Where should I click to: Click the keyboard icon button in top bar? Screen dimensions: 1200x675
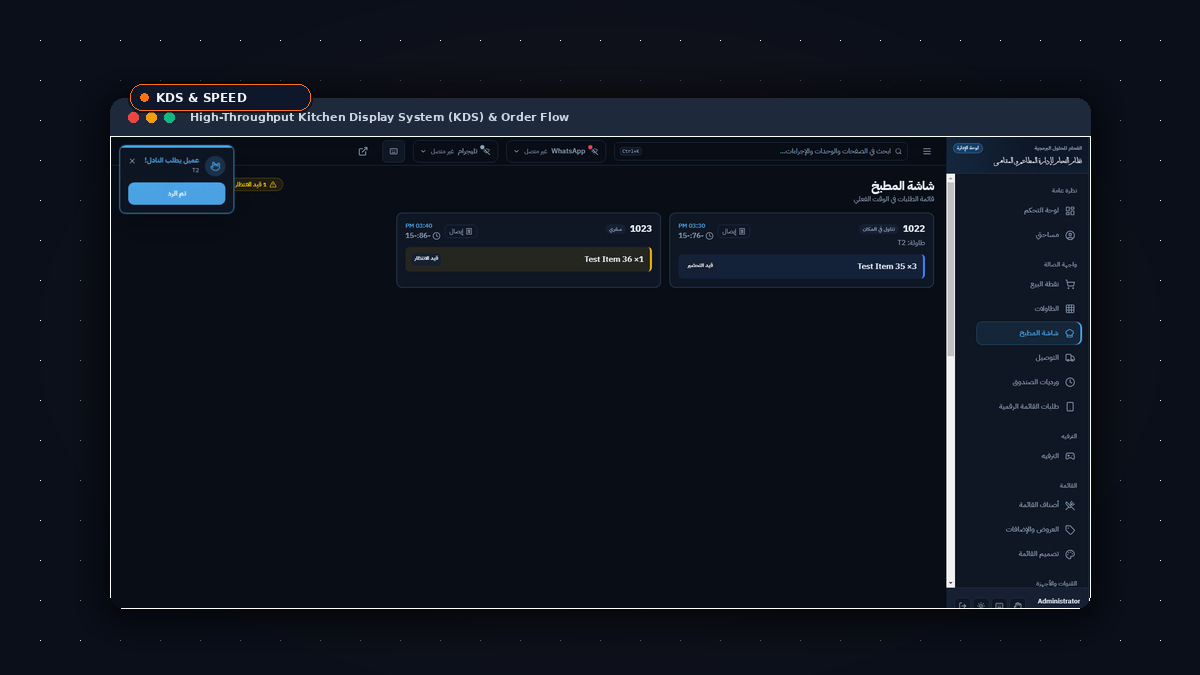394,151
